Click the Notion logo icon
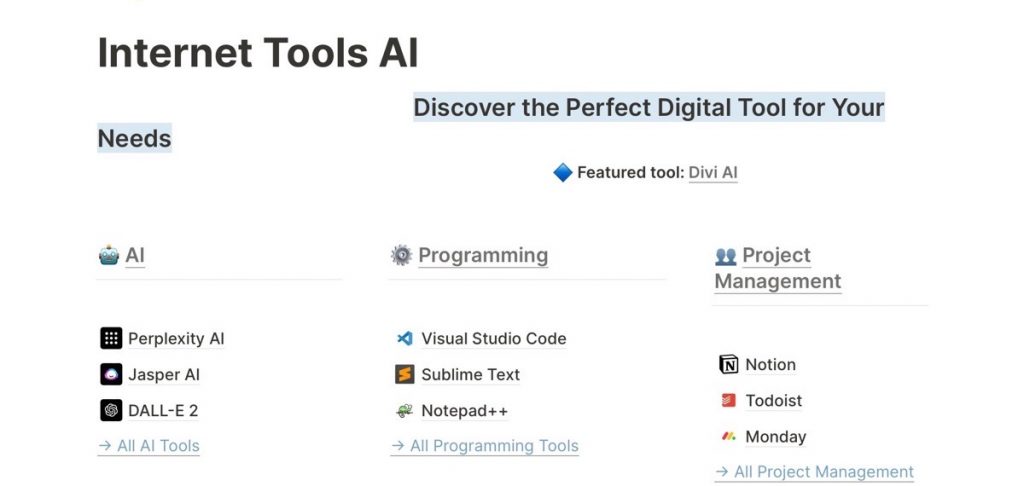 pos(728,364)
